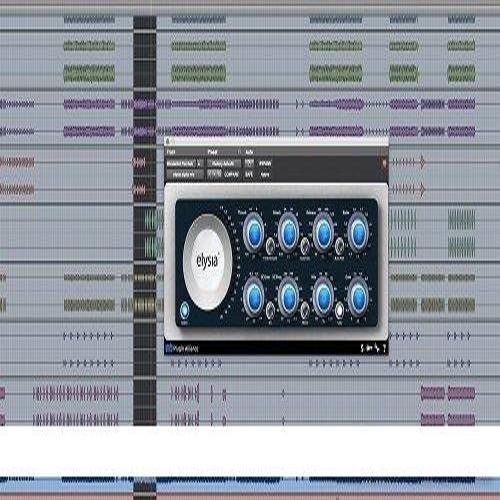Adjust the Release knob on mpressor

pyautogui.click(x=323, y=233)
